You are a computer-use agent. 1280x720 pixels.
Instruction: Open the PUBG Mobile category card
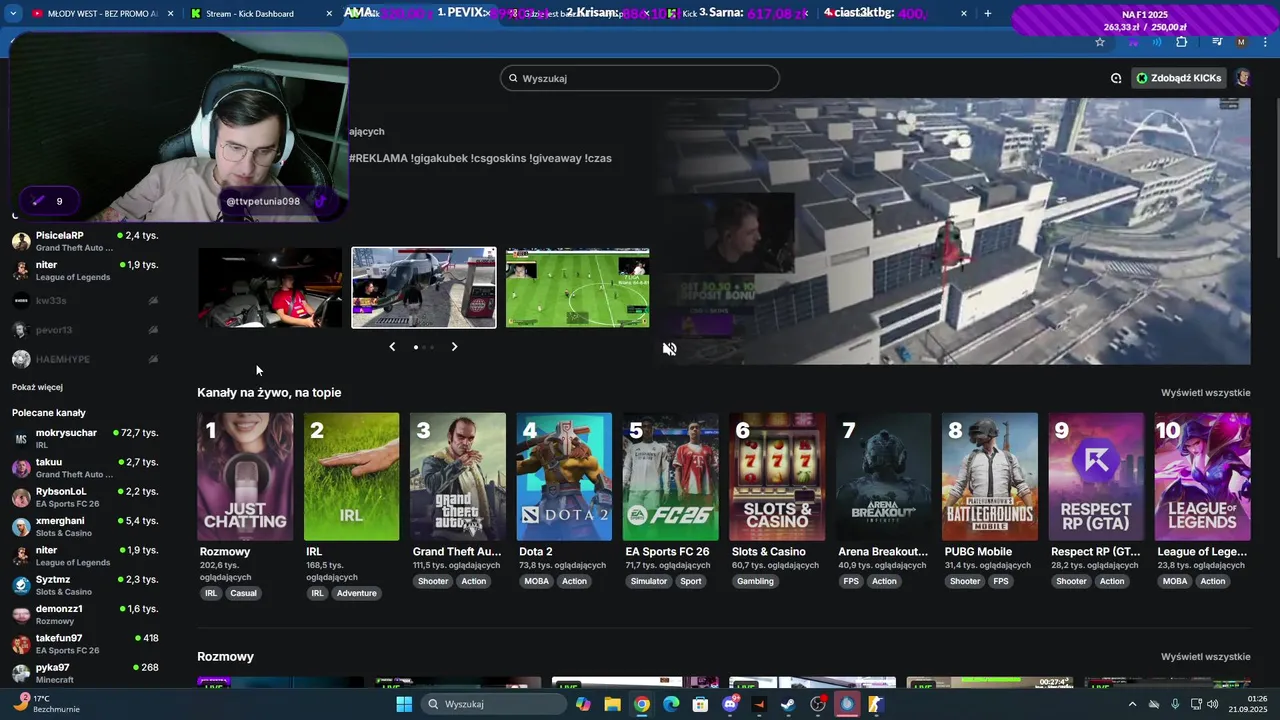pyautogui.click(x=989, y=477)
